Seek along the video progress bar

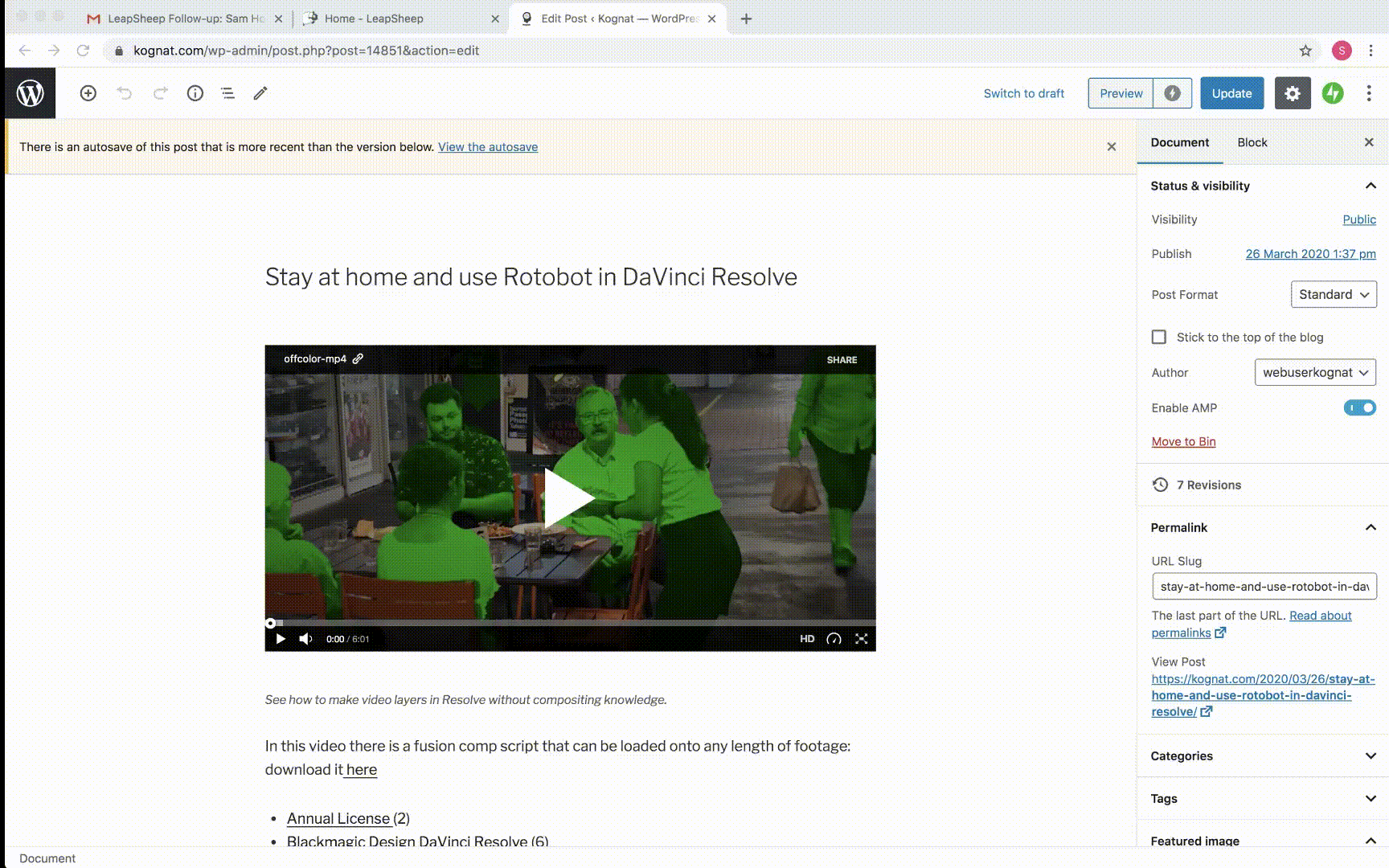pos(570,623)
